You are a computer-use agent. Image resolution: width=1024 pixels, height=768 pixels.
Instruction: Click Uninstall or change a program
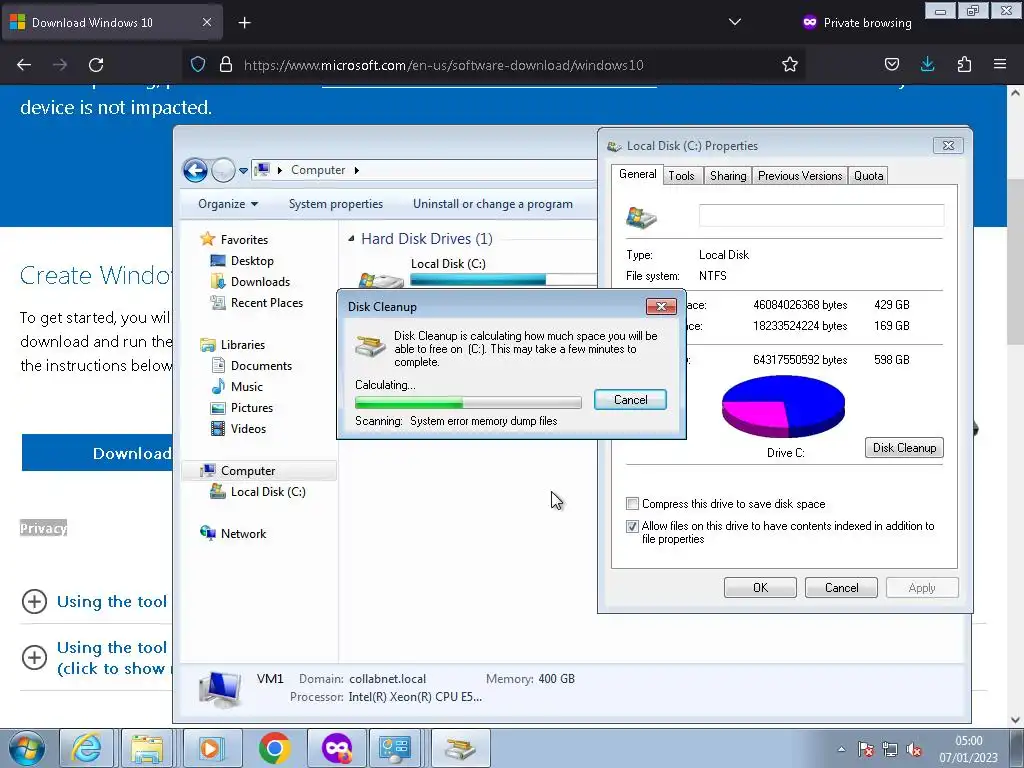(x=492, y=204)
